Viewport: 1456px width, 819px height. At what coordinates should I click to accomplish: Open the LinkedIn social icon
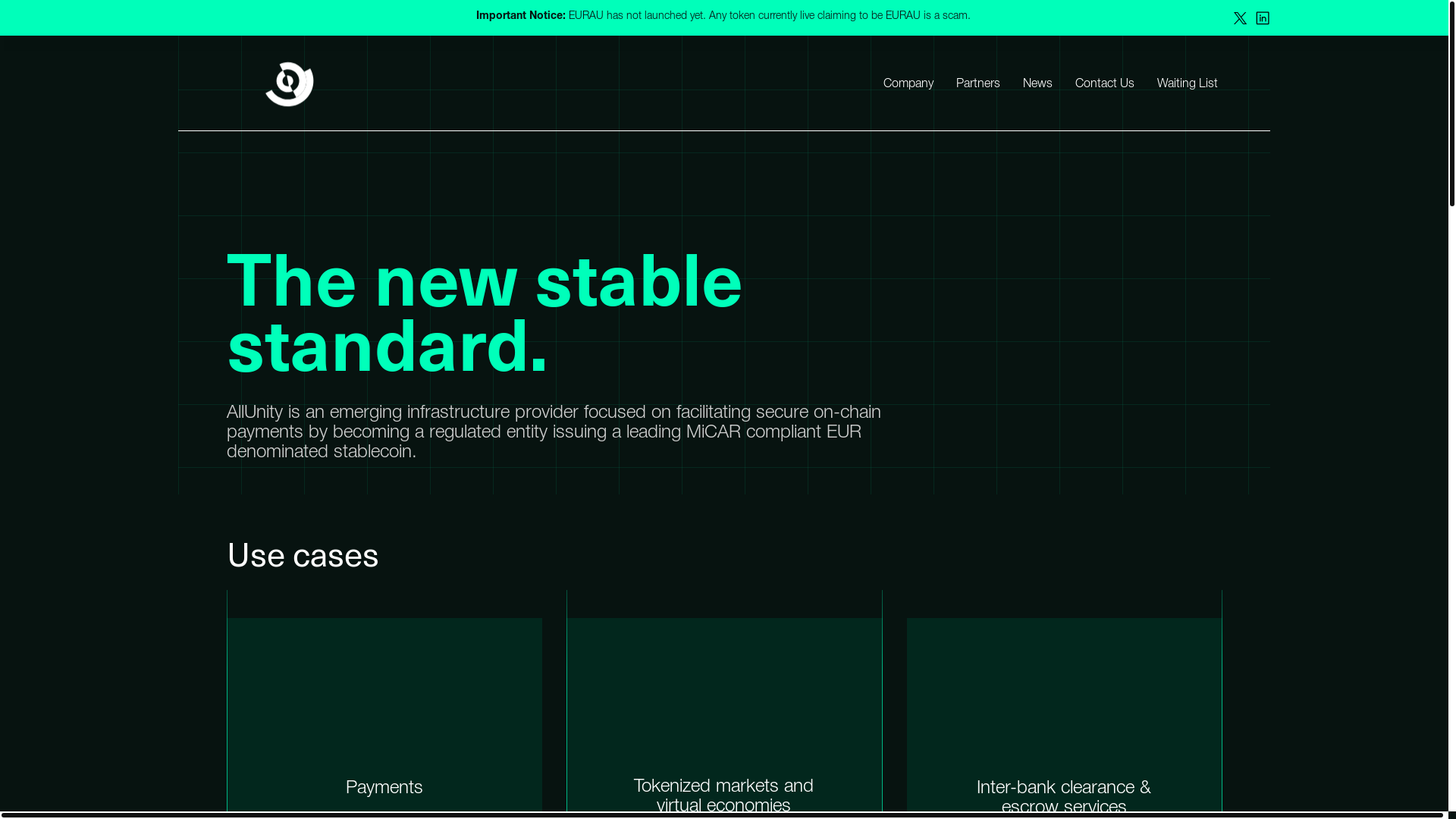1263,18
